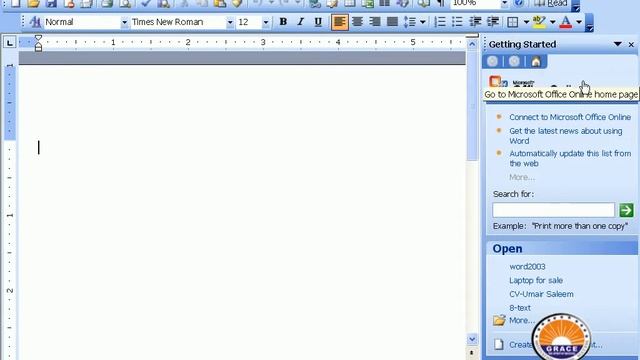Click the First Line Indent marker on the ruler

[38, 38]
